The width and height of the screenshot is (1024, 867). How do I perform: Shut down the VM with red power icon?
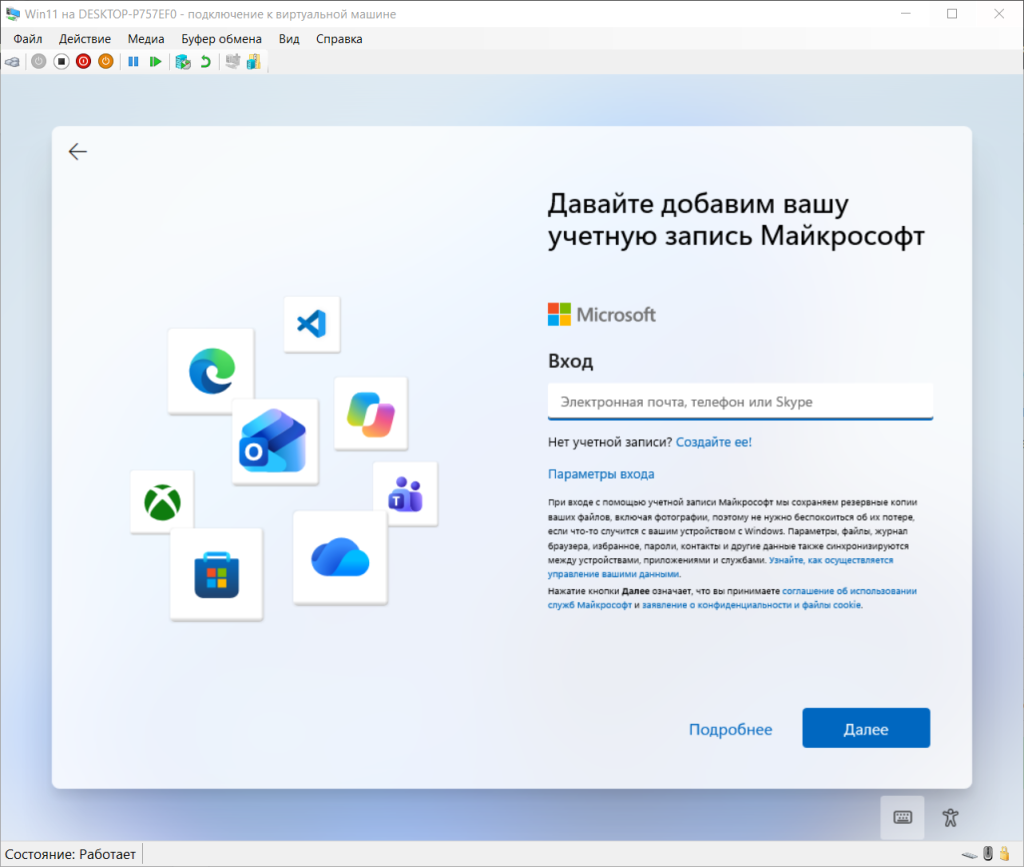84,61
